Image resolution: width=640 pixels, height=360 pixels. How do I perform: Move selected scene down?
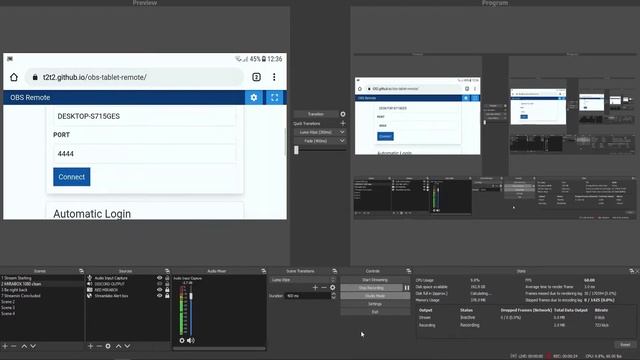(33, 346)
